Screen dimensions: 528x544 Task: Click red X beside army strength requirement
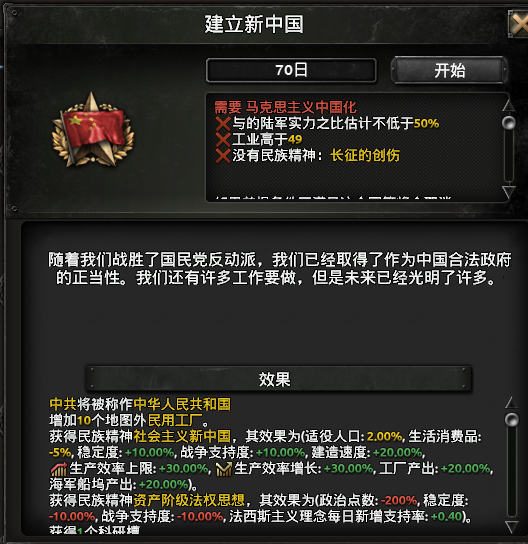pos(223,124)
